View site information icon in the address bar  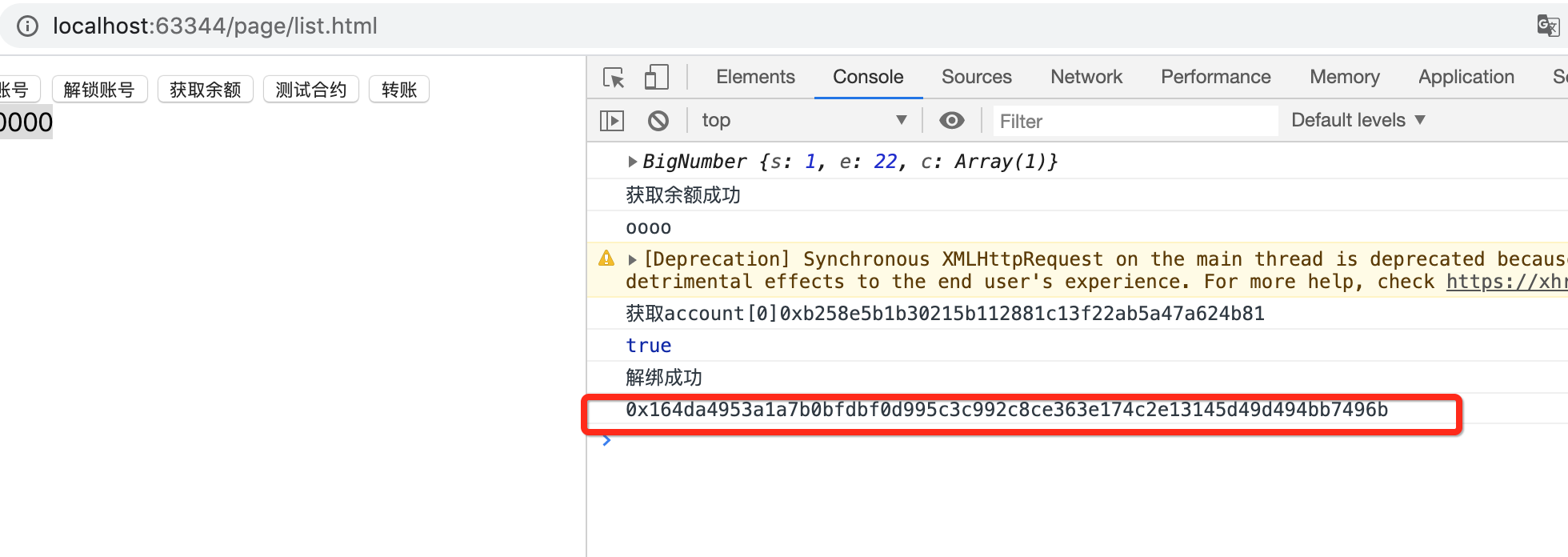(x=28, y=26)
